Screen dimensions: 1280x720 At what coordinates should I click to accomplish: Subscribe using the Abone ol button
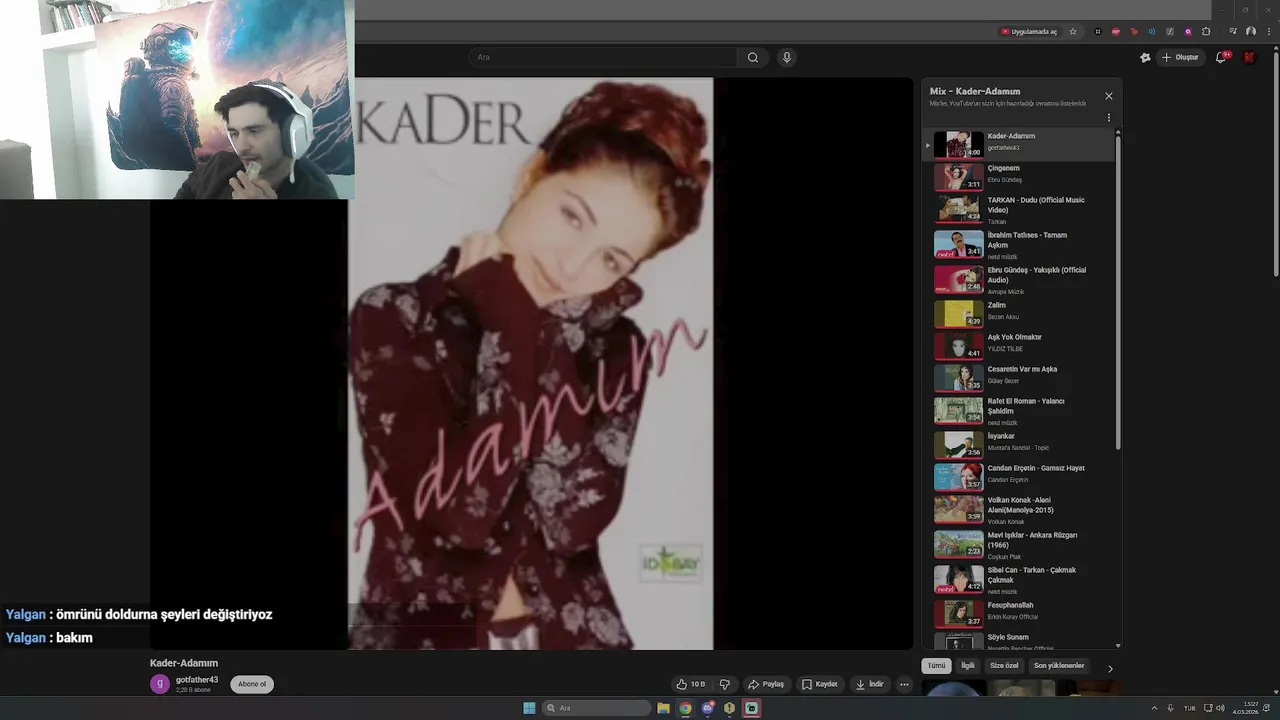pos(252,684)
